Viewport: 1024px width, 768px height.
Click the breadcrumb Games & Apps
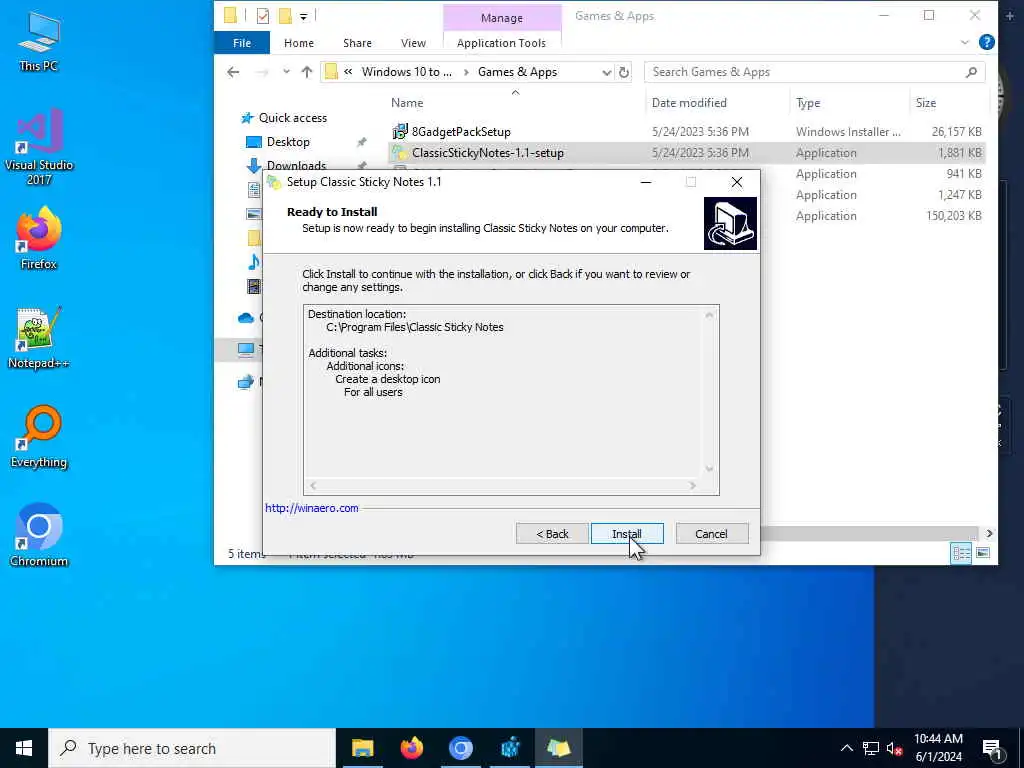(x=517, y=72)
